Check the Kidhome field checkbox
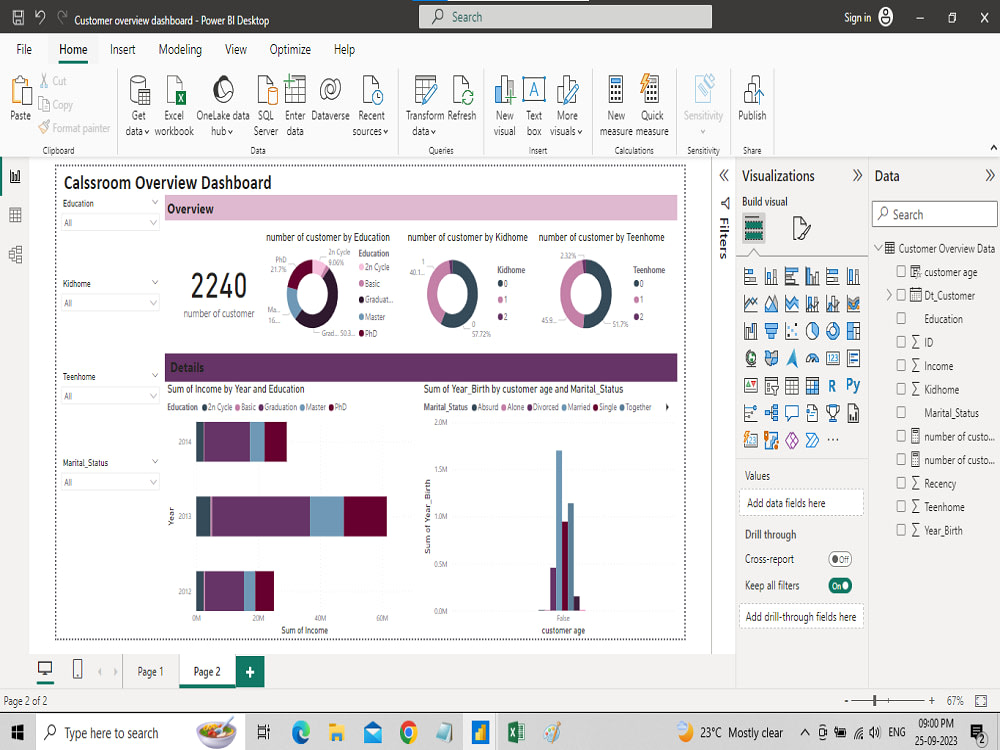Image resolution: width=1000 pixels, height=750 pixels. point(901,389)
